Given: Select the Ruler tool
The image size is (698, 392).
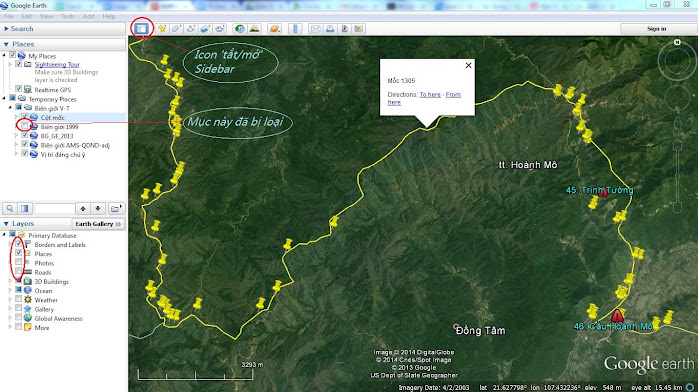Looking at the screenshot, I should (295, 29).
